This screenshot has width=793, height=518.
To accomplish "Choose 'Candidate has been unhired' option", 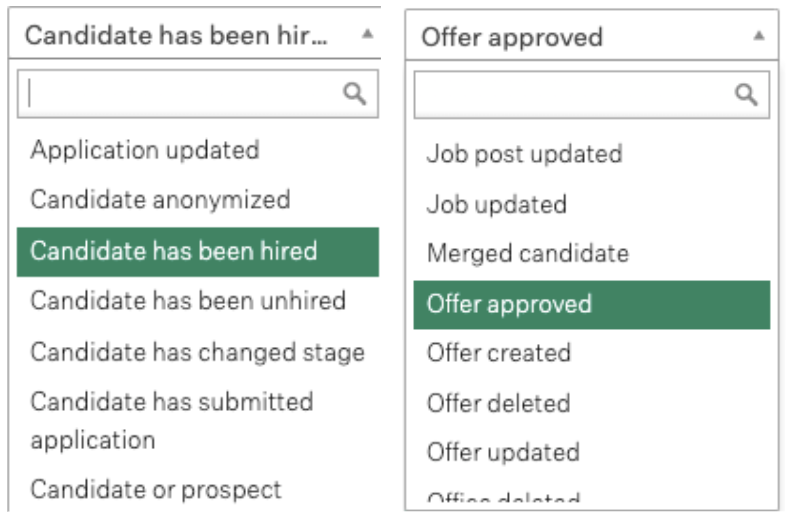I will click(198, 301).
